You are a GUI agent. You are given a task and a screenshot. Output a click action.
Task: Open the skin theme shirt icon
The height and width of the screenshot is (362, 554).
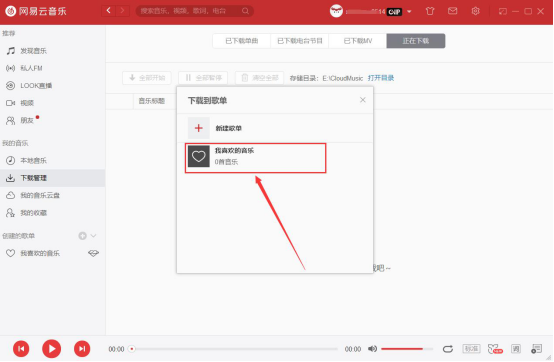point(430,11)
